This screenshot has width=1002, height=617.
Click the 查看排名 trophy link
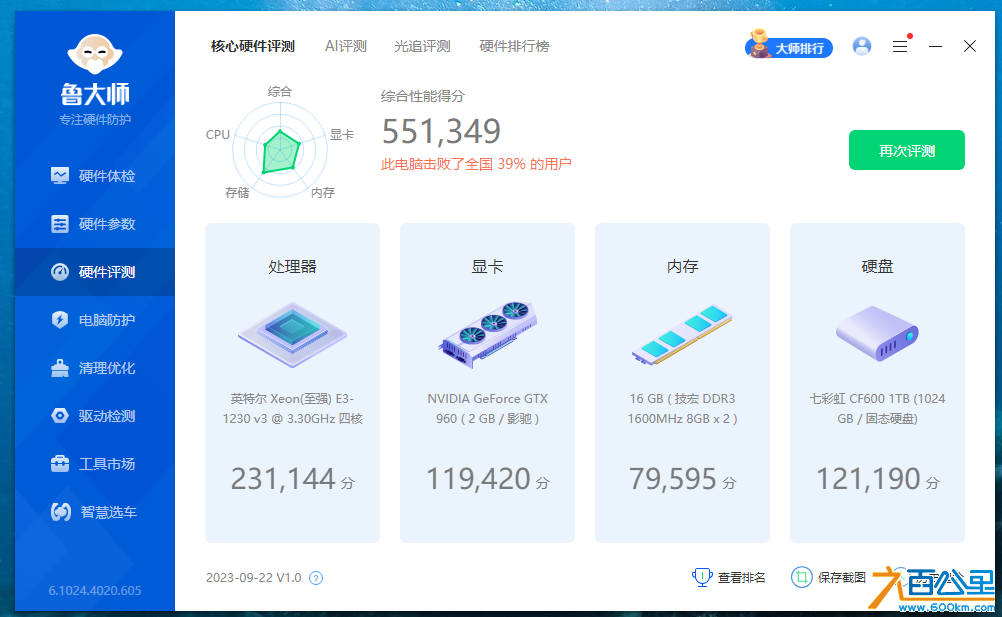pos(728,577)
